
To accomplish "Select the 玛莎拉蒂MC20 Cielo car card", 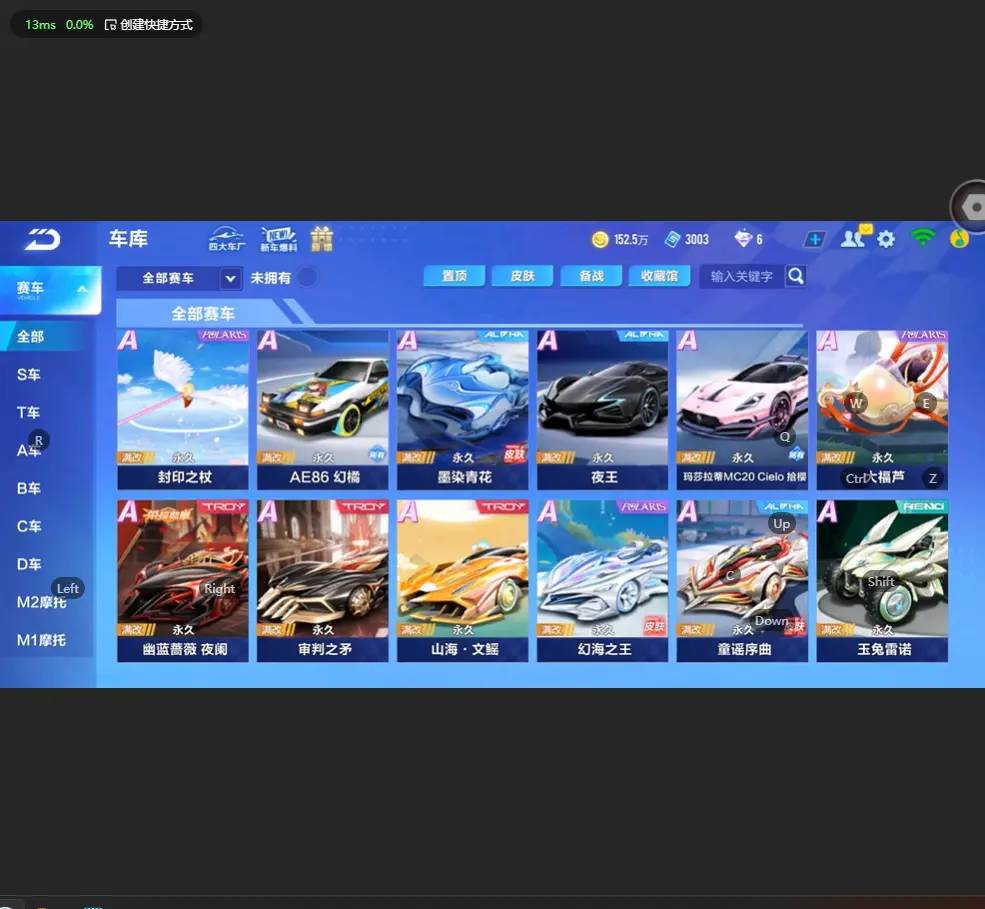I will (x=743, y=410).
